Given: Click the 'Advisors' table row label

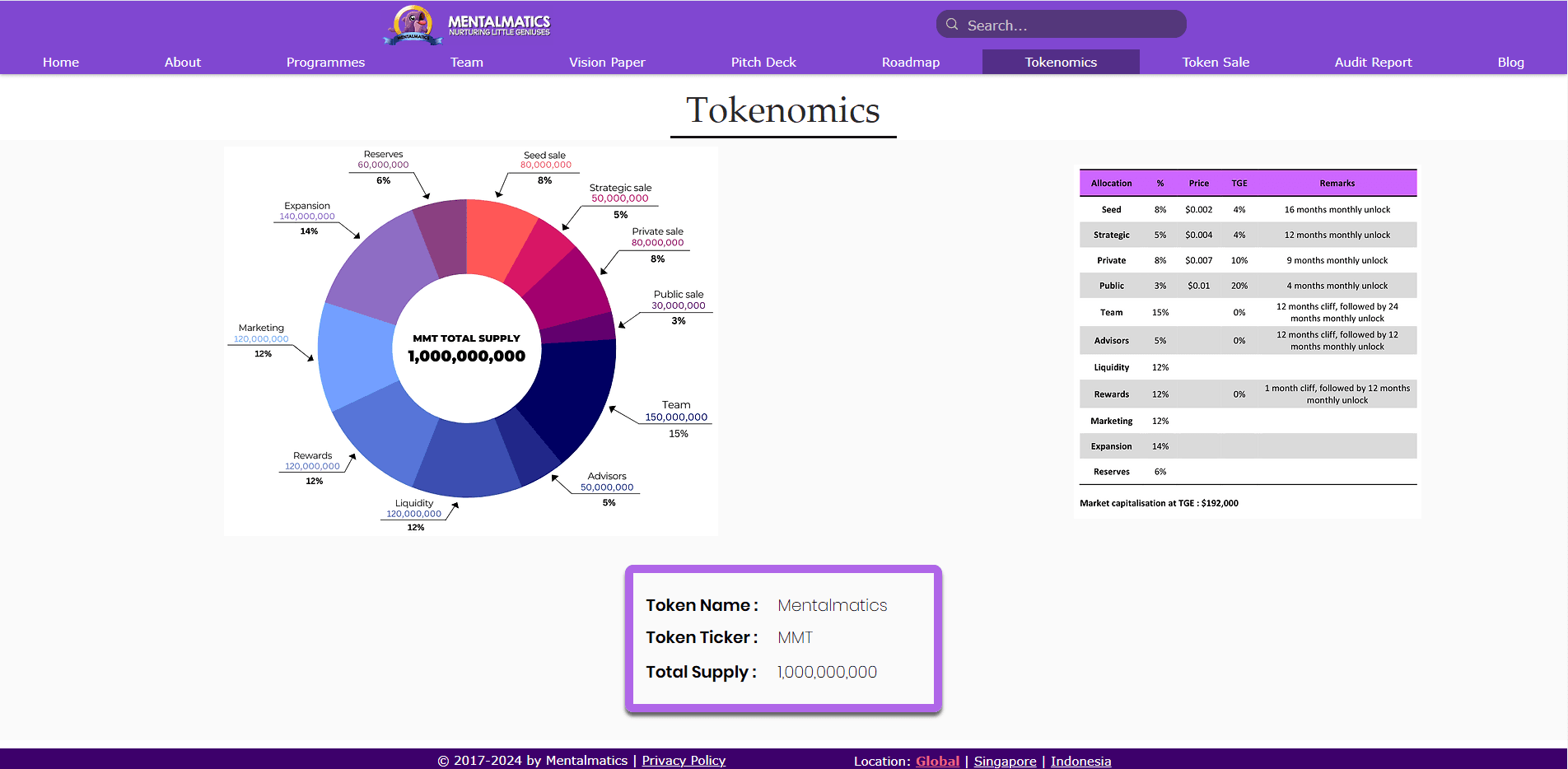Looking at the screenshot, I should coord(1111,341).
